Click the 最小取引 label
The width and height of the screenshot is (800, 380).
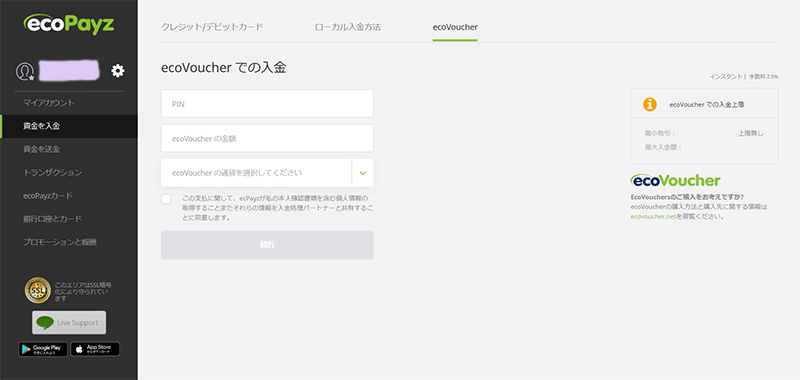(660, 134)
